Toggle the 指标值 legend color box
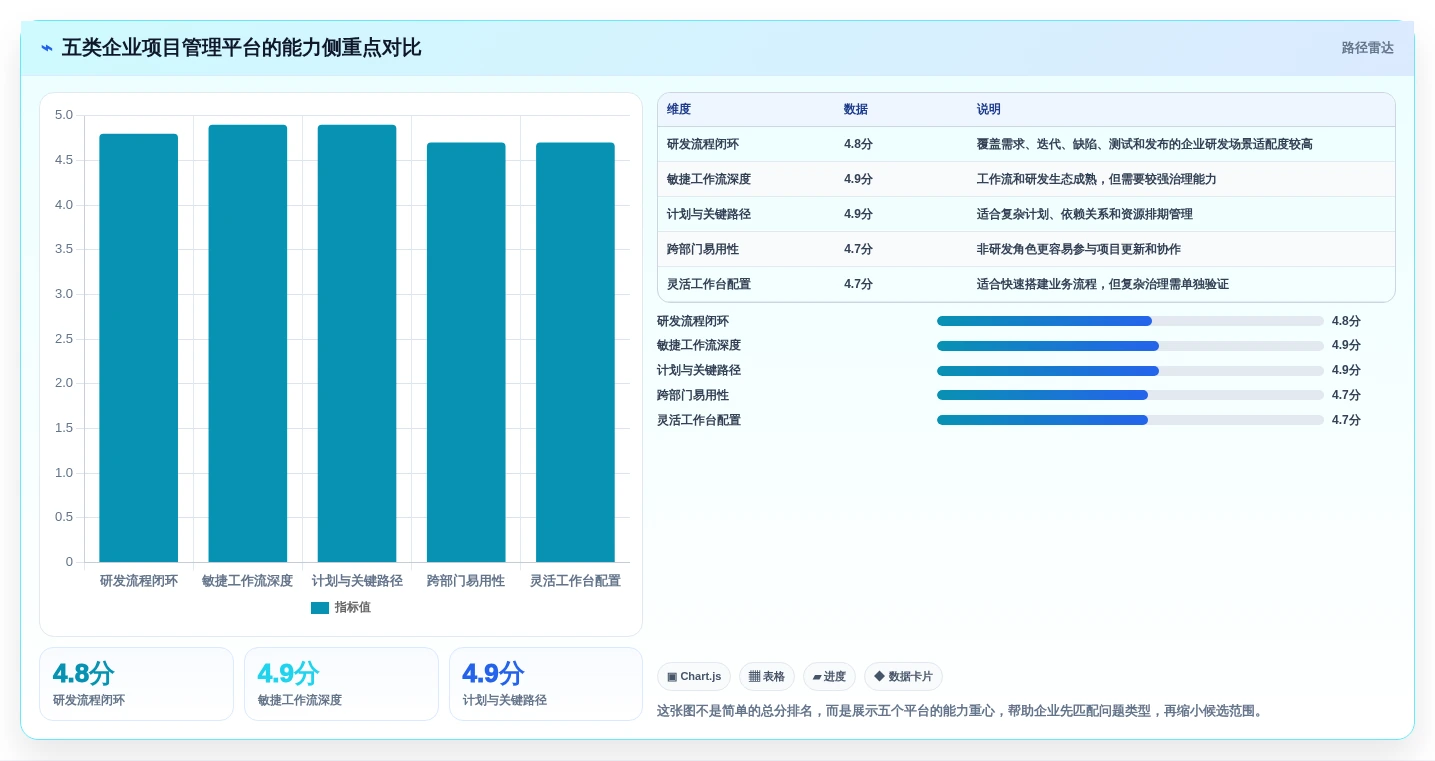Viewport: 1435px width, 761px height. 320,608
